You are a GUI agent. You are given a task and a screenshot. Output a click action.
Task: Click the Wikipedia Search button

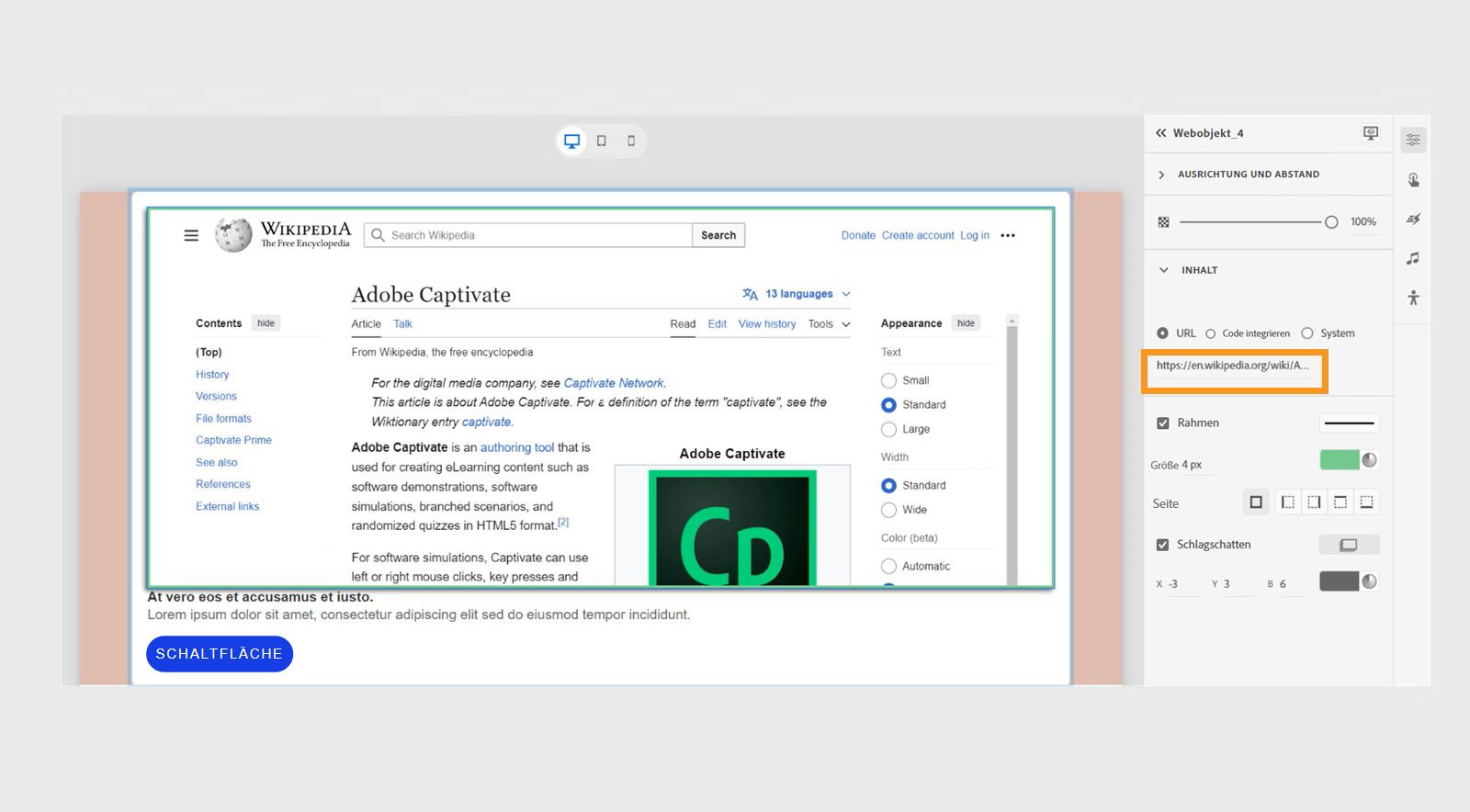coord(718,235)
